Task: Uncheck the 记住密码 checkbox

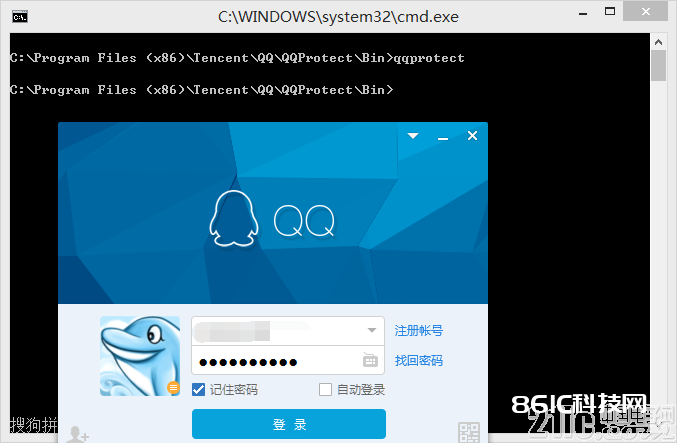Action: 199,389
